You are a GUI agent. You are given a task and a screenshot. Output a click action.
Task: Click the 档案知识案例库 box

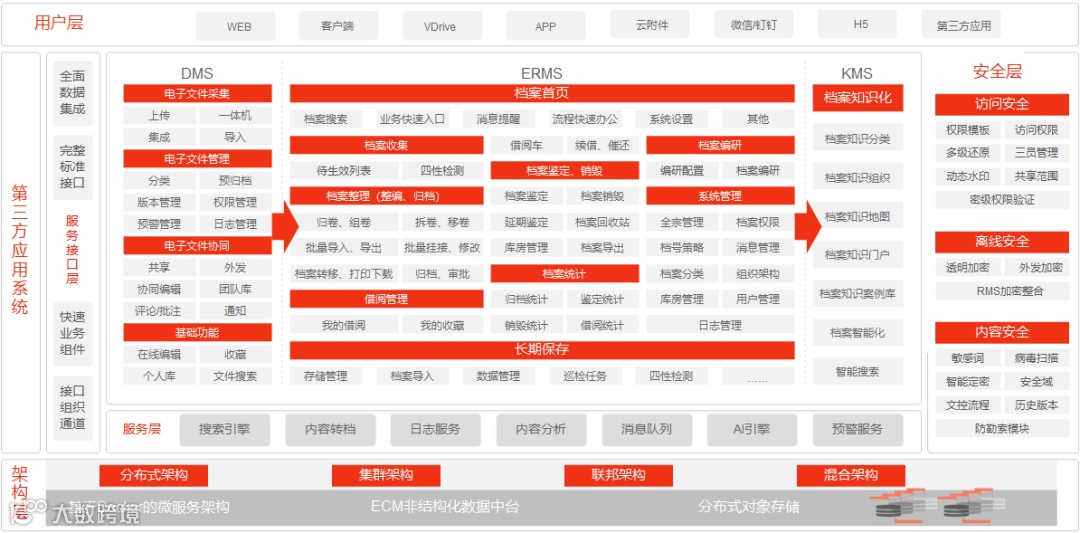[x=858, y=294]
